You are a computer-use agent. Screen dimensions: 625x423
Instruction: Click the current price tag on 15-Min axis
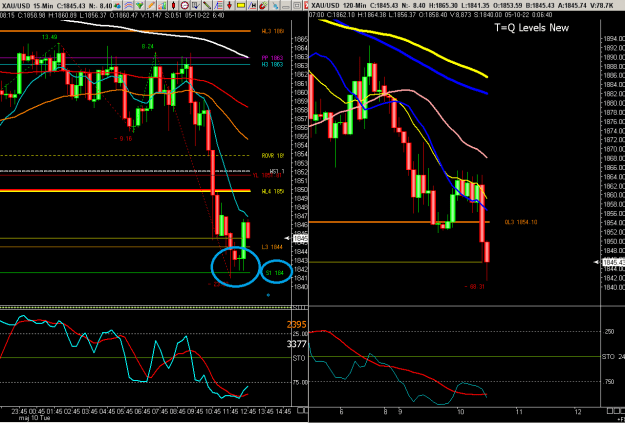pyautogui.click(x=301, y=238)
